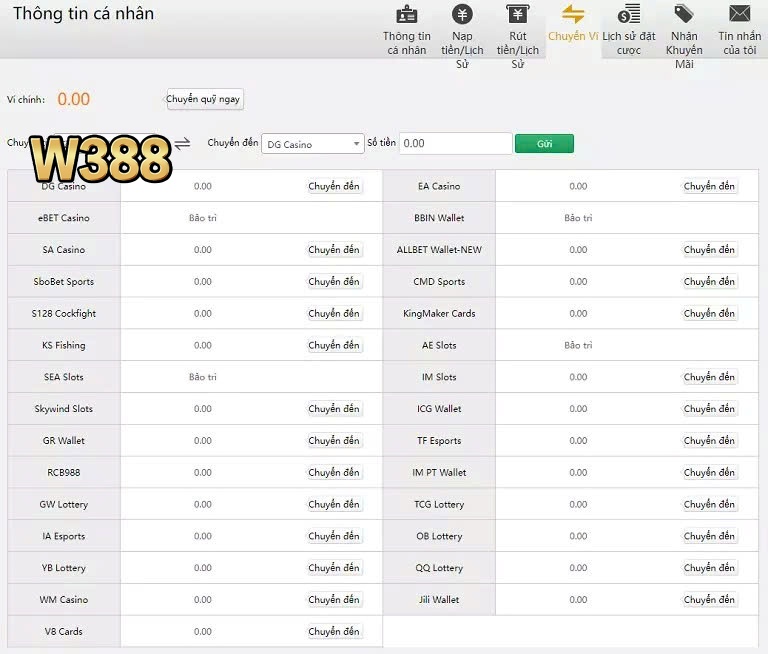768x654 pixels.
Task: Click Chuyển đến for YB Lottery
Action: pyautogui.click(x=334, y=568)
